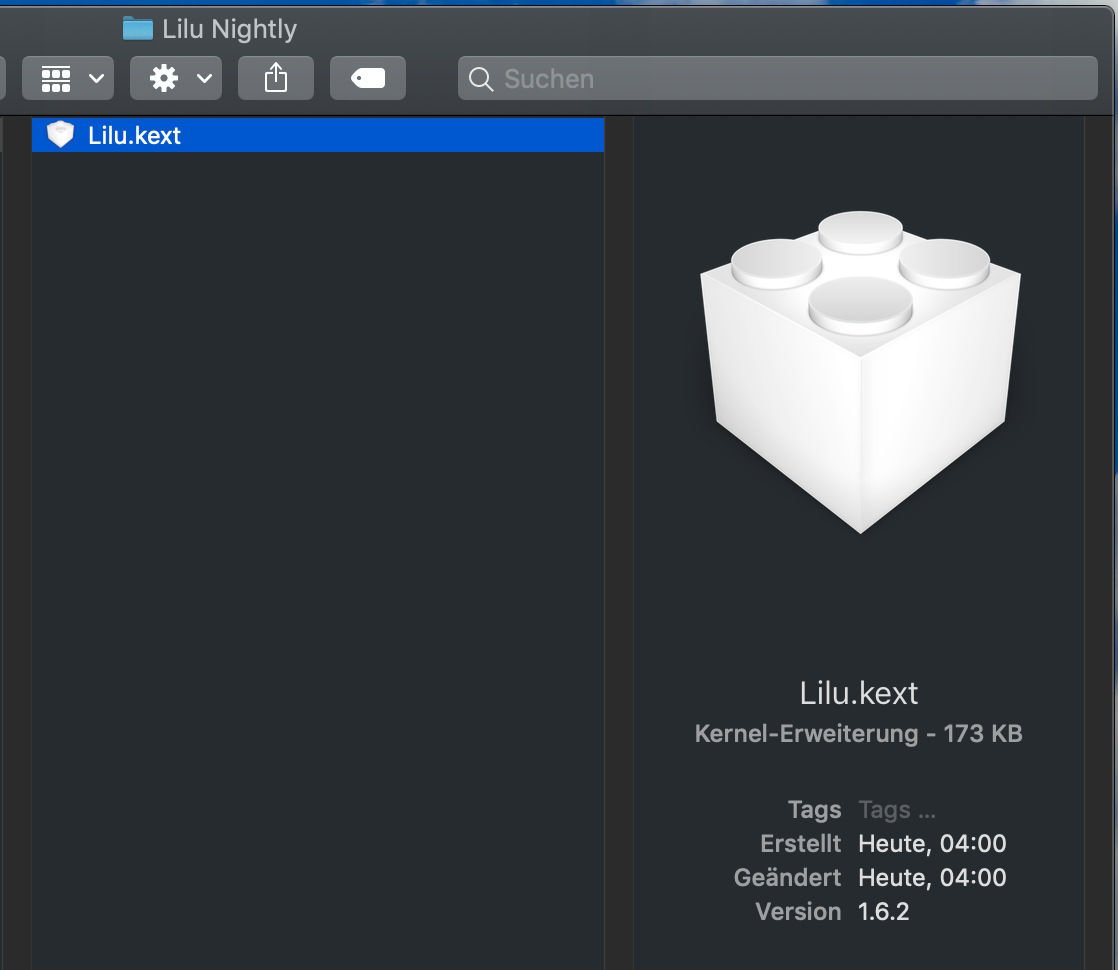The height and width of the screenshot is (970, 1118).
Task: Click the Lilu Nightly window title text
Action: (230, 29)
